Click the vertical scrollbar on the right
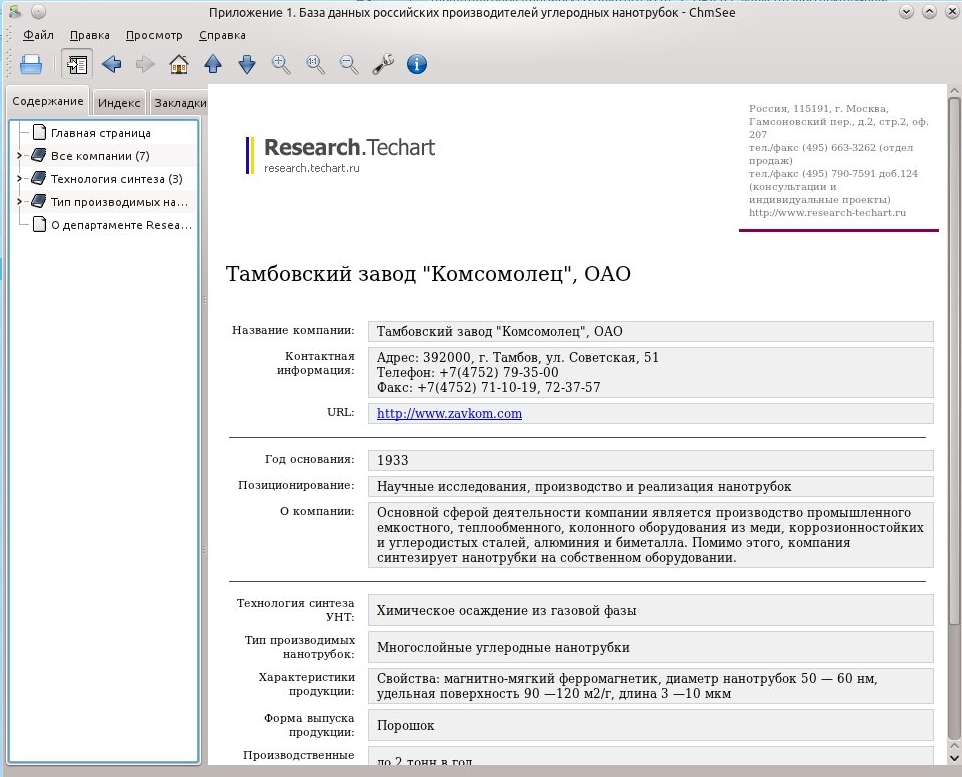Screen dimensions: 962x777 954,423
